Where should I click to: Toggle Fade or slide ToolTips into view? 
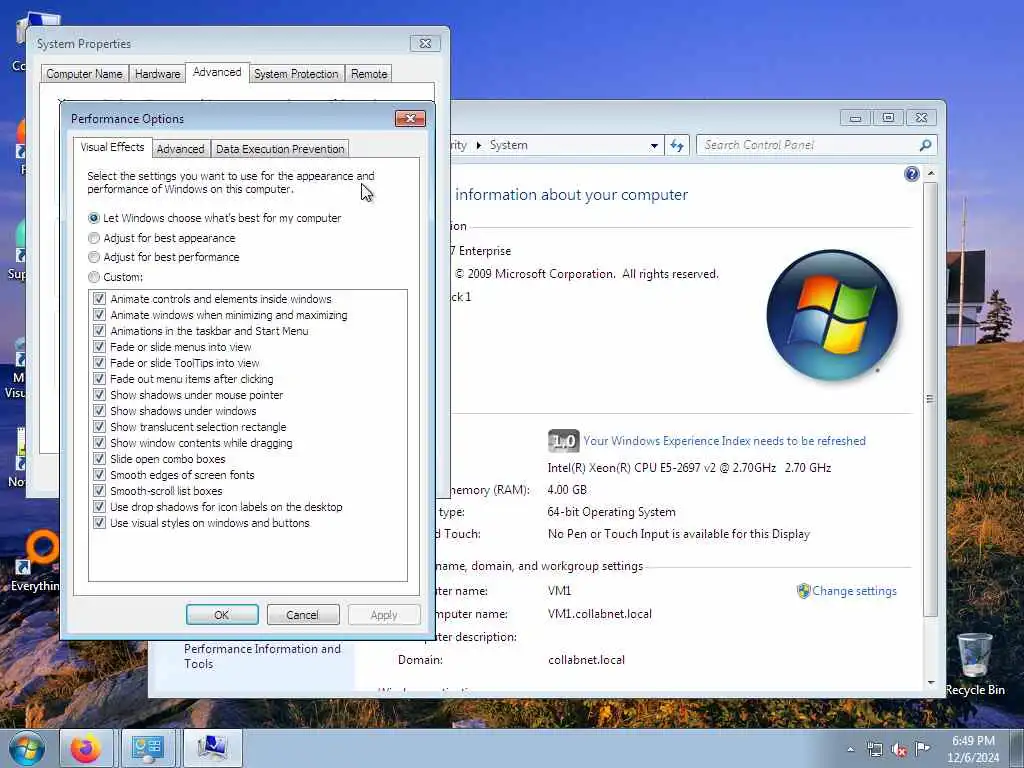pos(99,363)
